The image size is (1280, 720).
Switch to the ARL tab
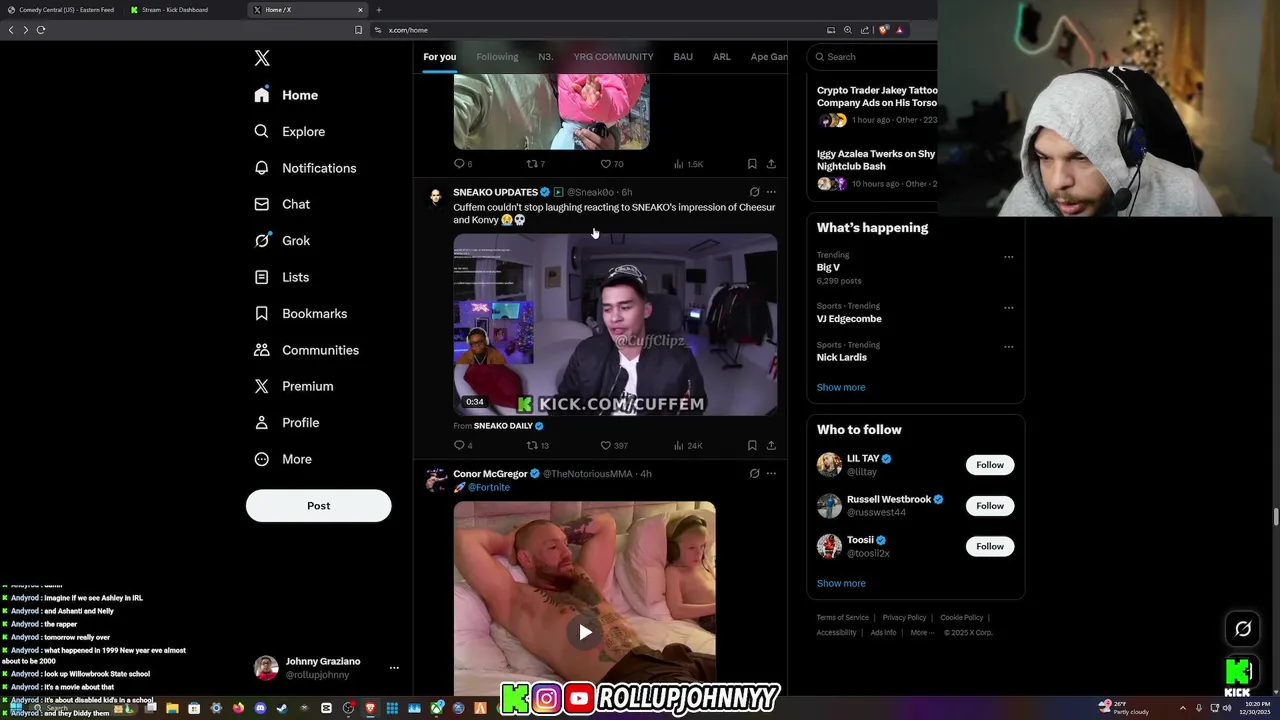[721, 57]
